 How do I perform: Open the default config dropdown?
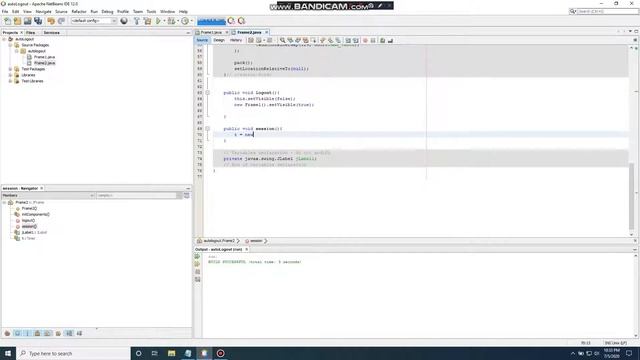pos(94,21)
